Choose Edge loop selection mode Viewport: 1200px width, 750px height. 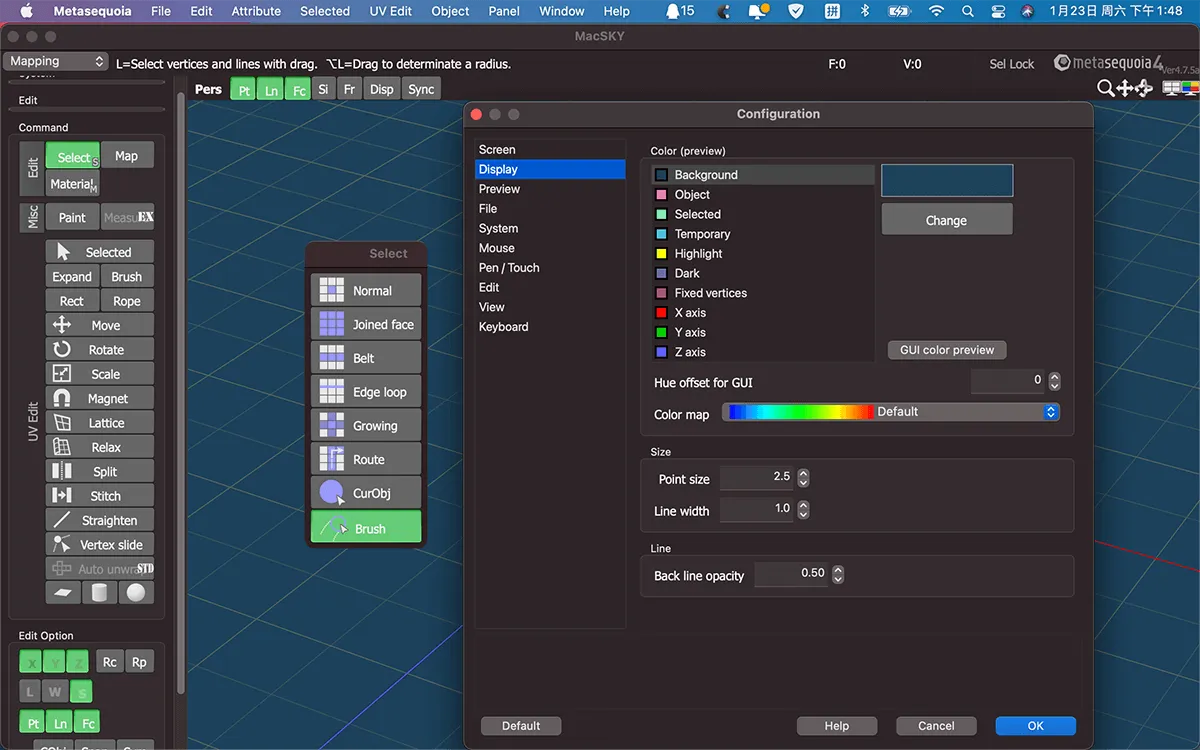[x=366, y=392]
